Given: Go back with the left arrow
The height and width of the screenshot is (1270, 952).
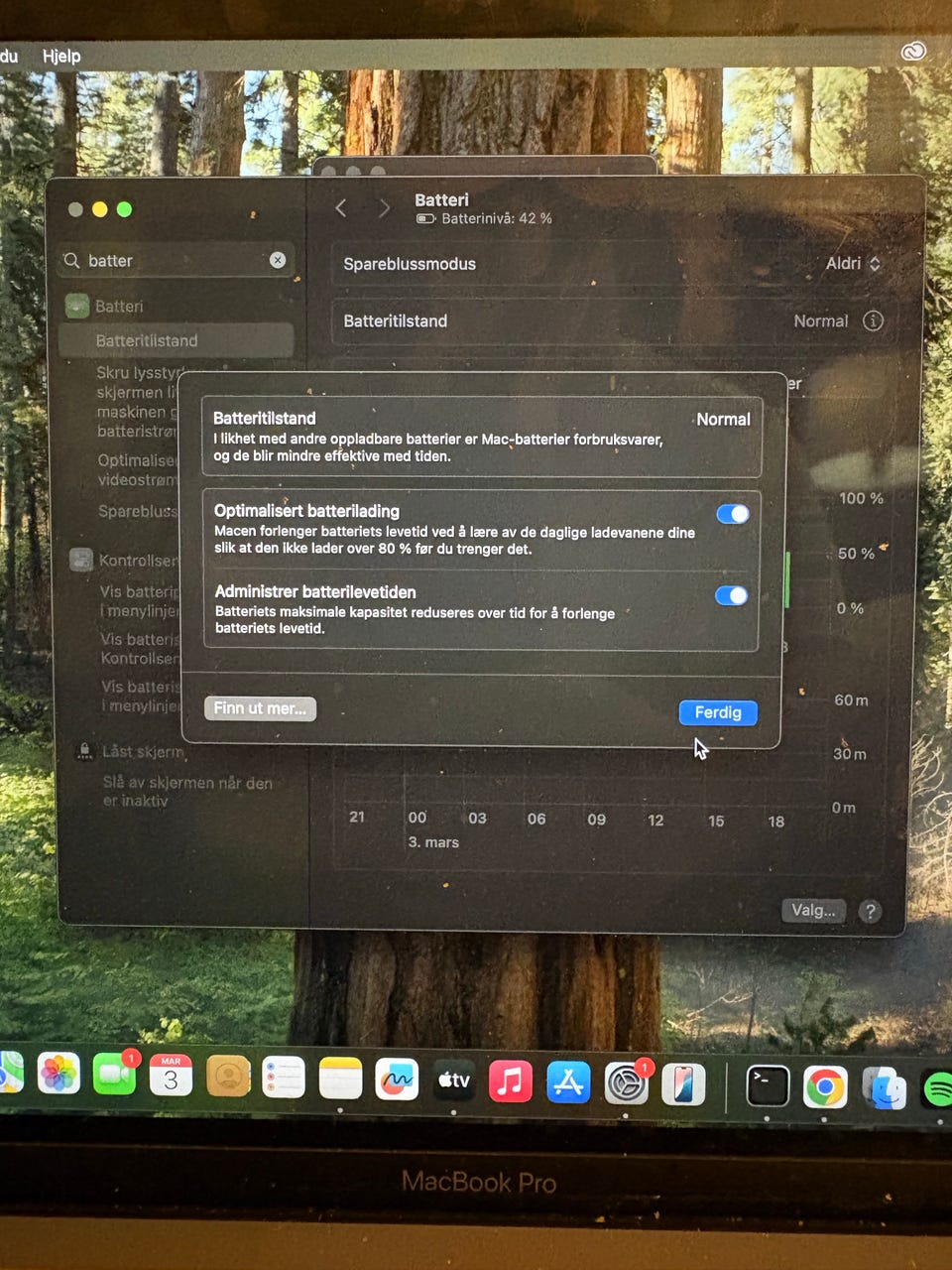Looking at the screenshot, I should point(341,207).
